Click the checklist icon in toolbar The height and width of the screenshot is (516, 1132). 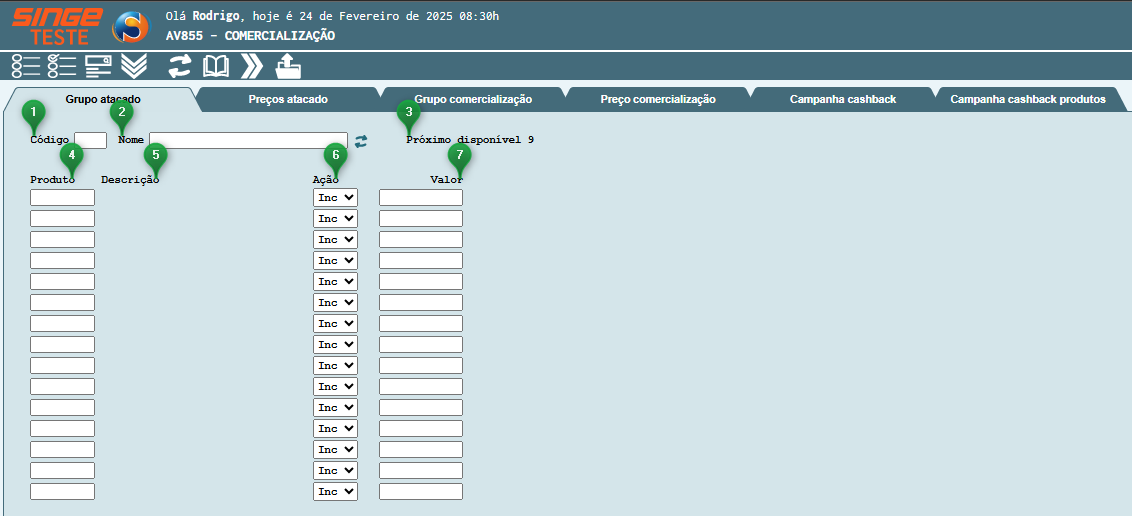(62, 67)
